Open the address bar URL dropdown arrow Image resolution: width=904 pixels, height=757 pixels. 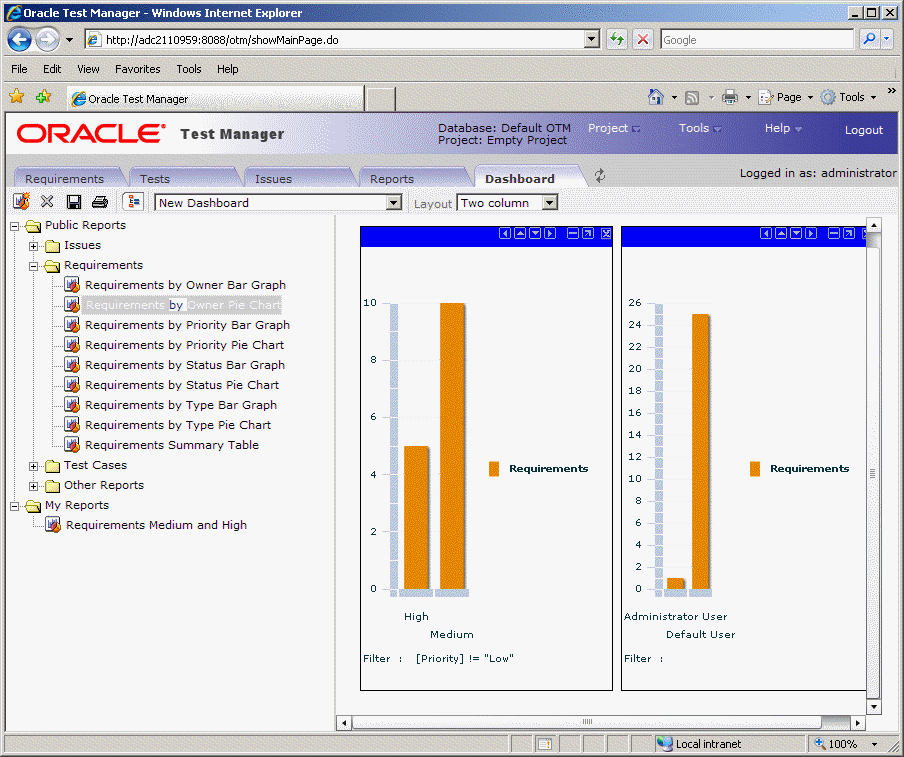[592, 39]
